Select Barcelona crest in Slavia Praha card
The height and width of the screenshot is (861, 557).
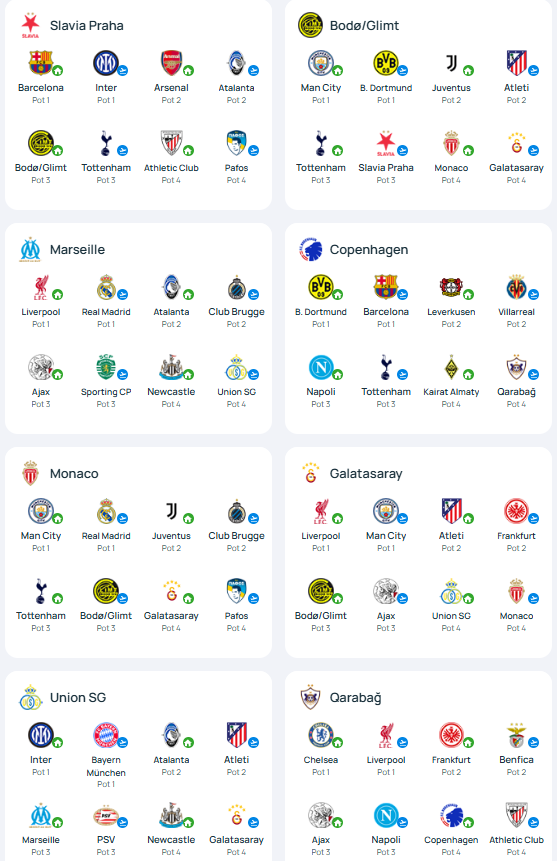(x=40, y=63)
